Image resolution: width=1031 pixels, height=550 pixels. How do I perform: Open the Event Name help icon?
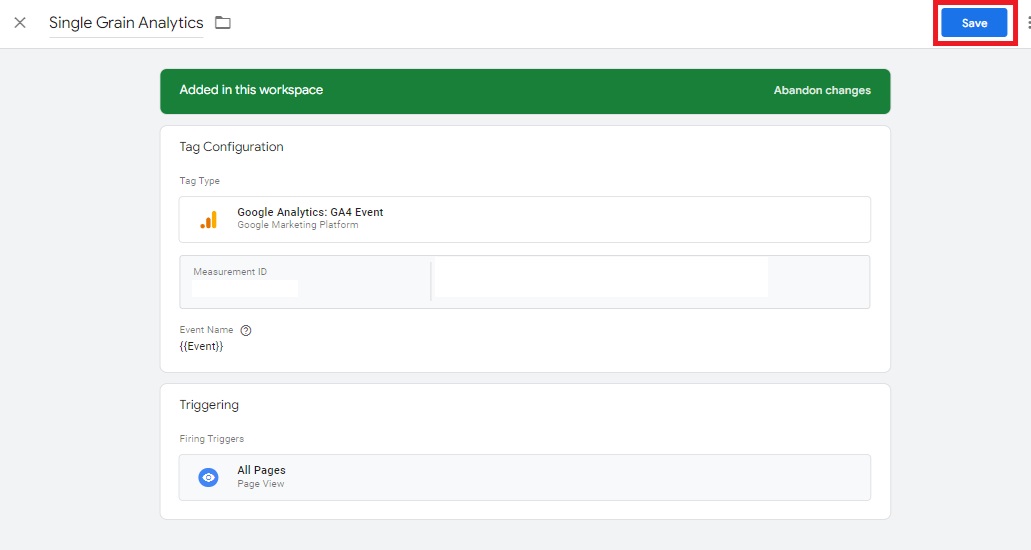pos(246,330)
